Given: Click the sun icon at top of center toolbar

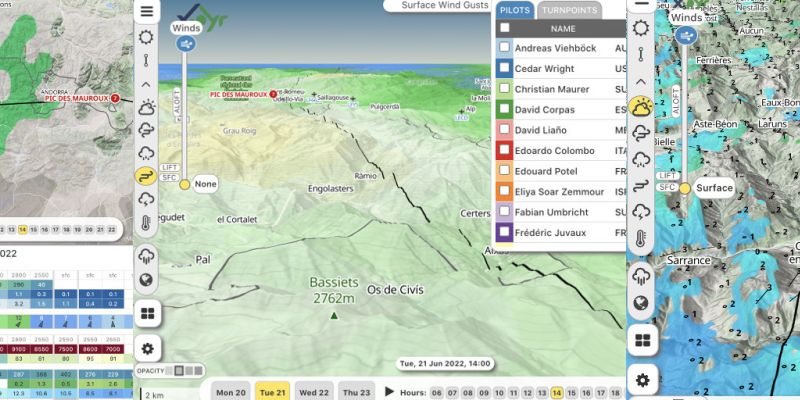Looking at the screenshot, I should 147,37.
